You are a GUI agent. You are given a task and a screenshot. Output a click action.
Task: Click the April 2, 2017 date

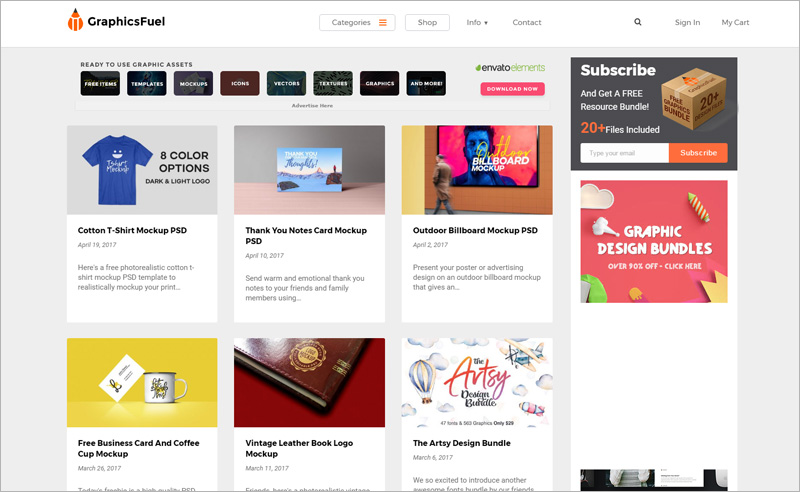coord(430,245)
